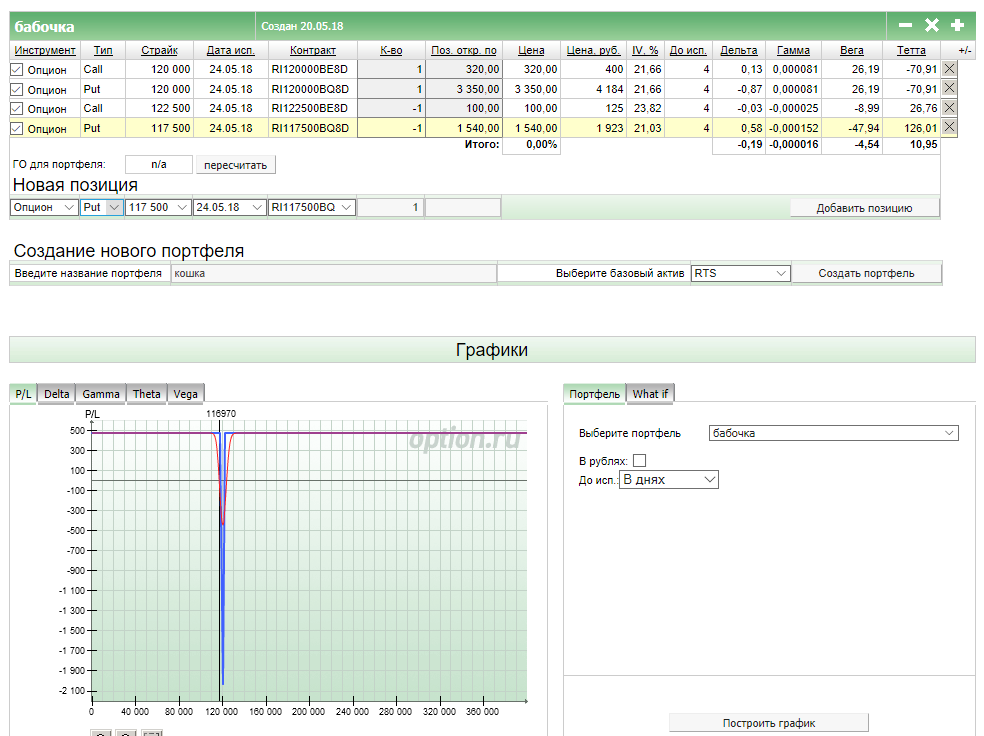Uncheck the Call 122 500 option row checkbox

click(x=16, y=108)
